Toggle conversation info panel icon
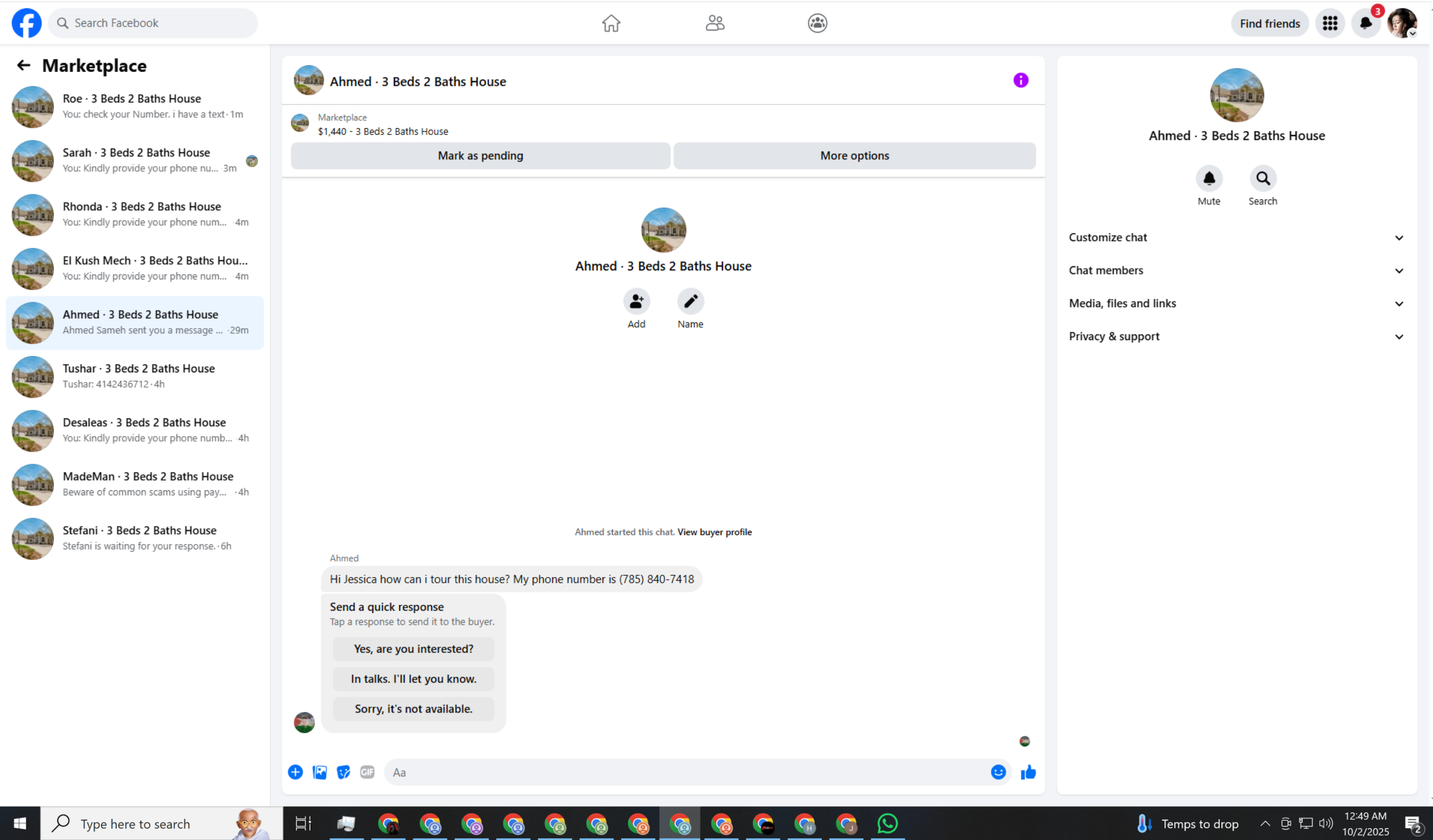Viewport: 1433px width, 840px height. (1021, 80)
